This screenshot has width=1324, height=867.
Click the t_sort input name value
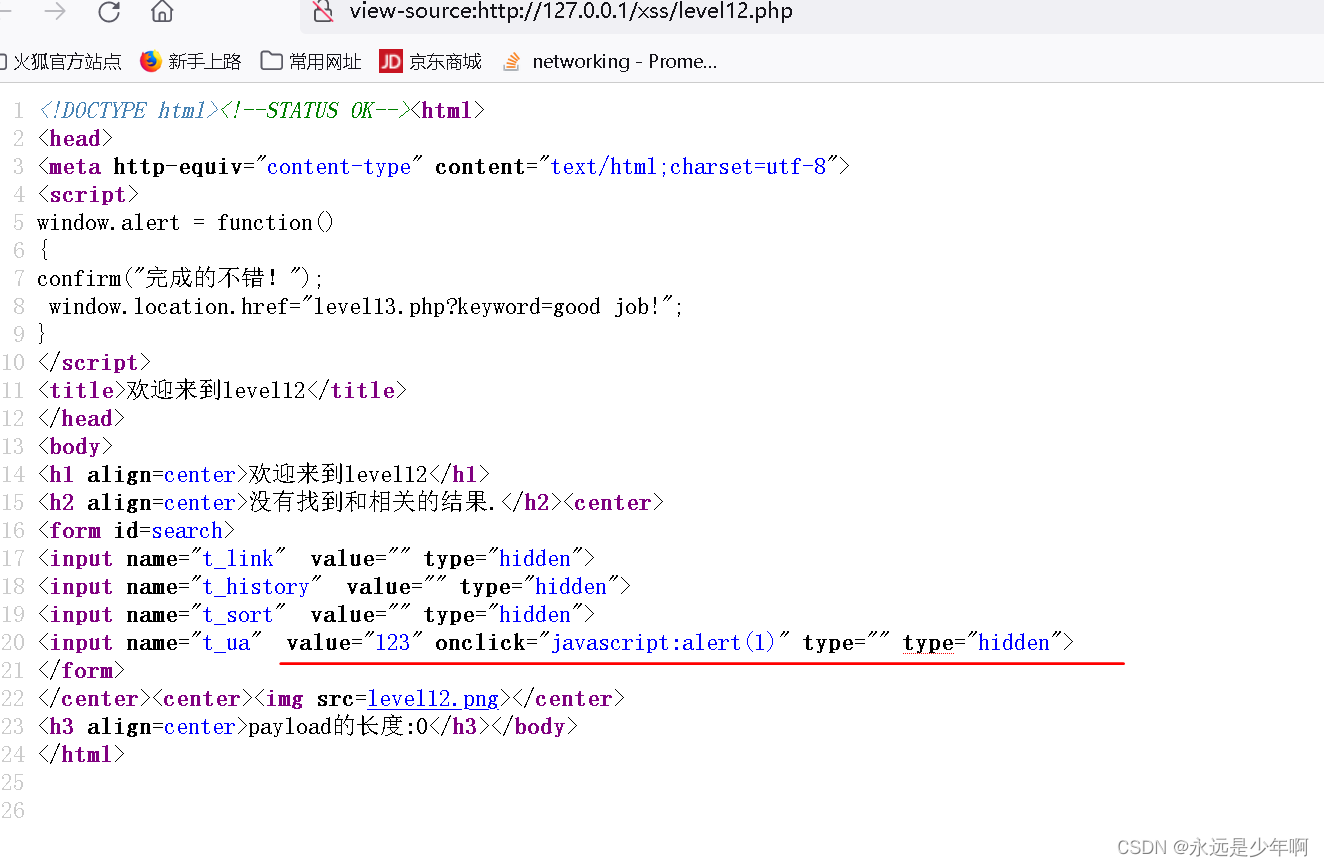239,615
